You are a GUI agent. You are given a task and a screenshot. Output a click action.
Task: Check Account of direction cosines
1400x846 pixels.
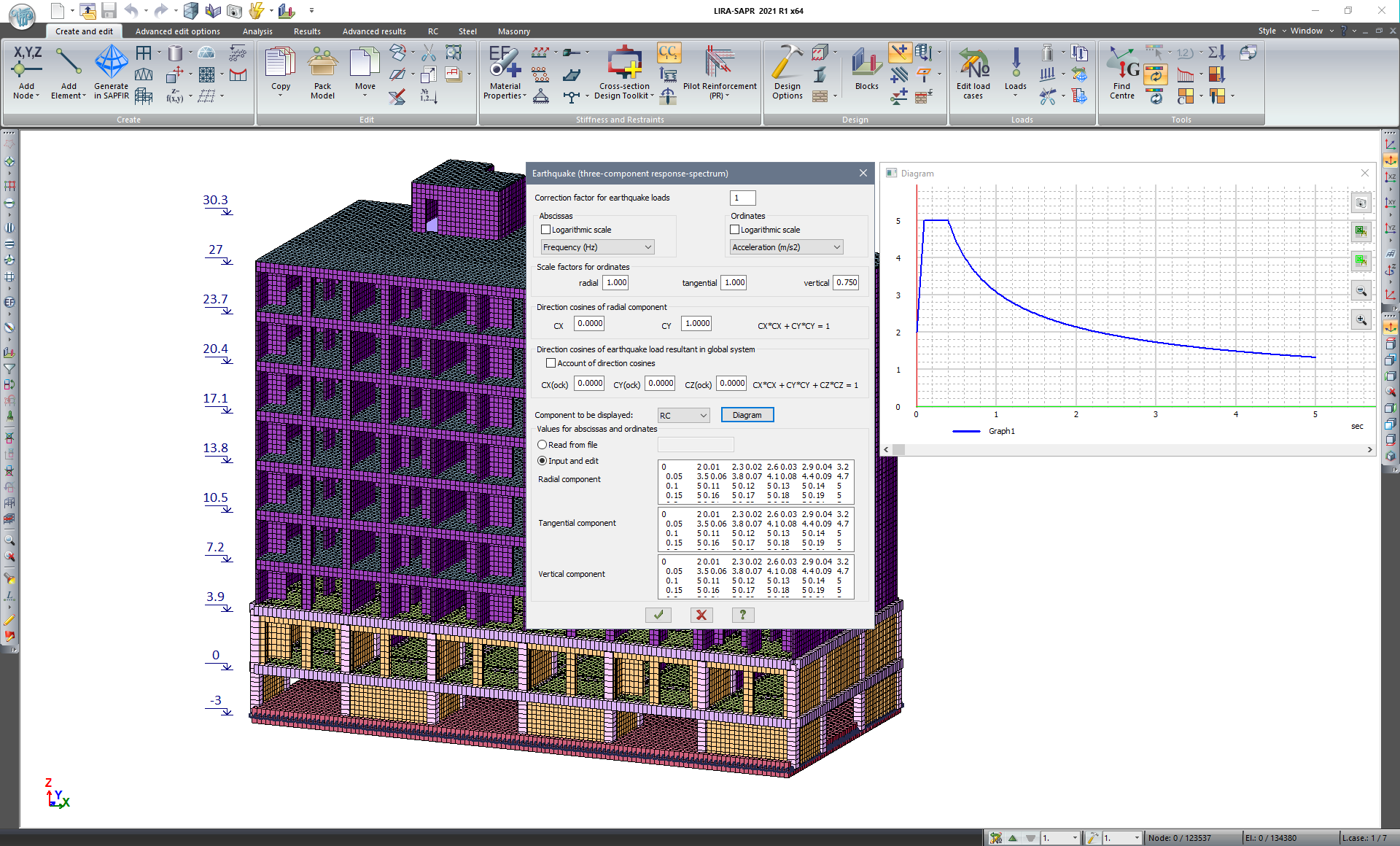click(x=551, y=363)
